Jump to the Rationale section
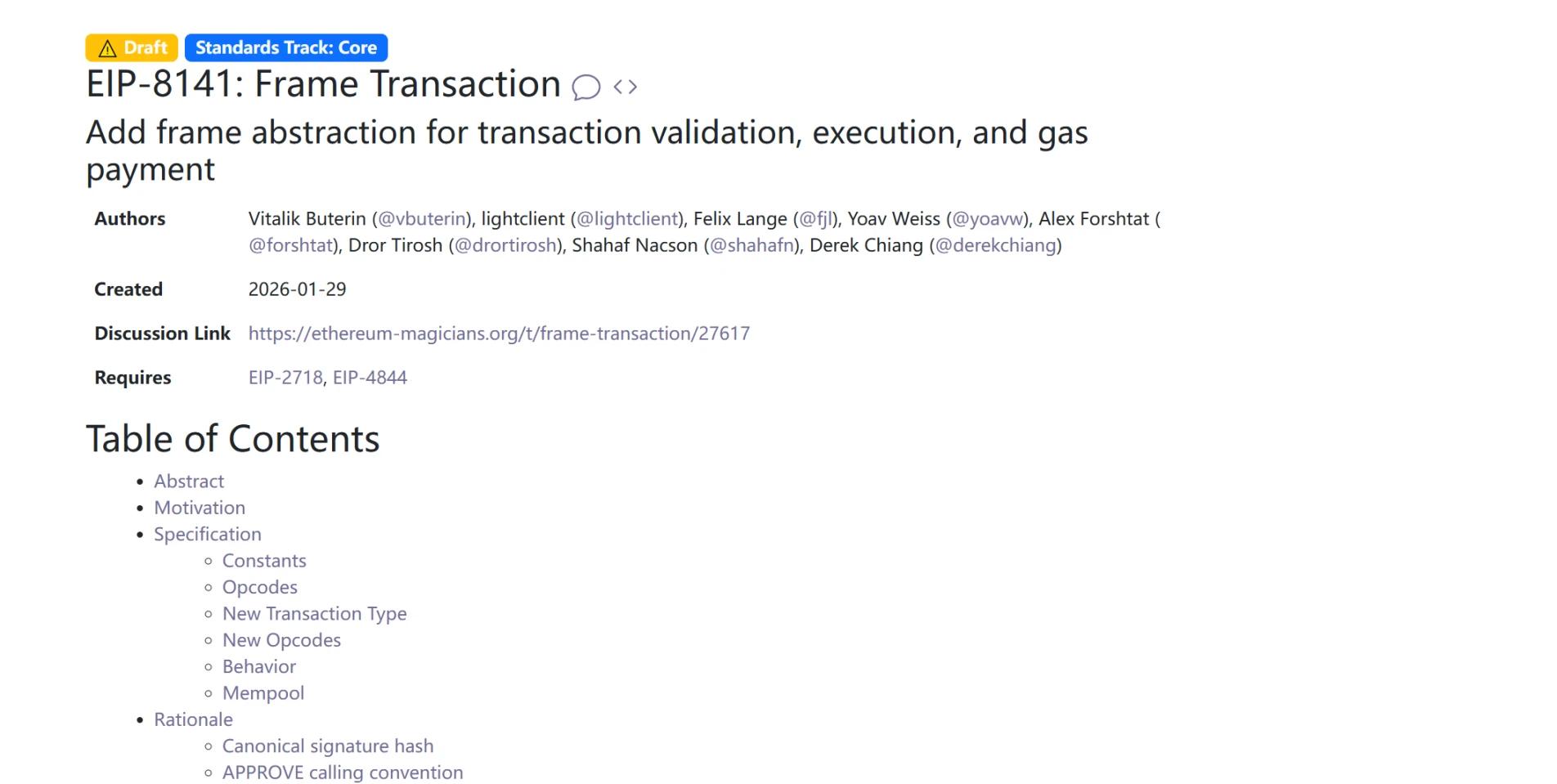 pos(193,719)
